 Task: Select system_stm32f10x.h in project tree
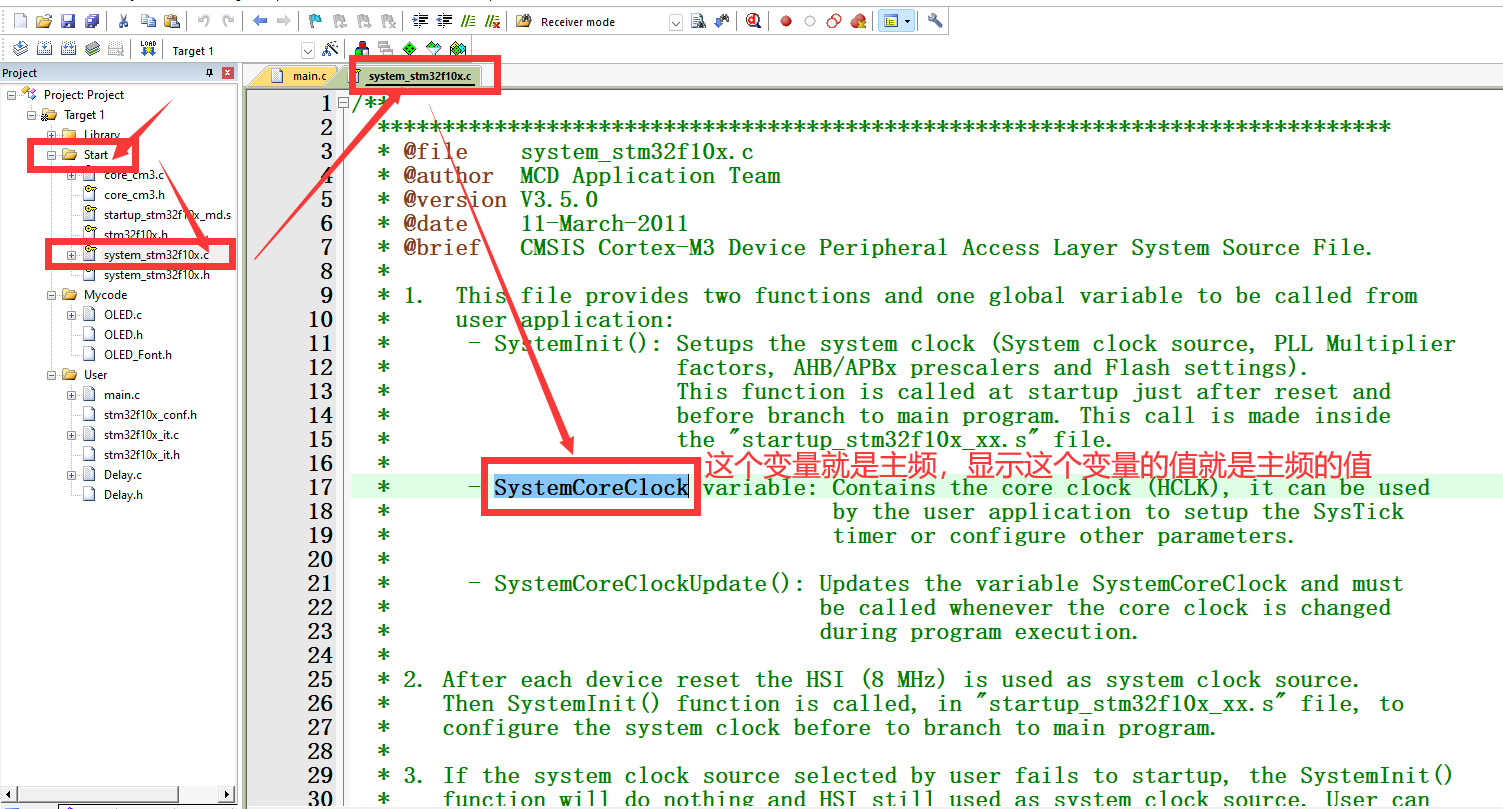156,275
